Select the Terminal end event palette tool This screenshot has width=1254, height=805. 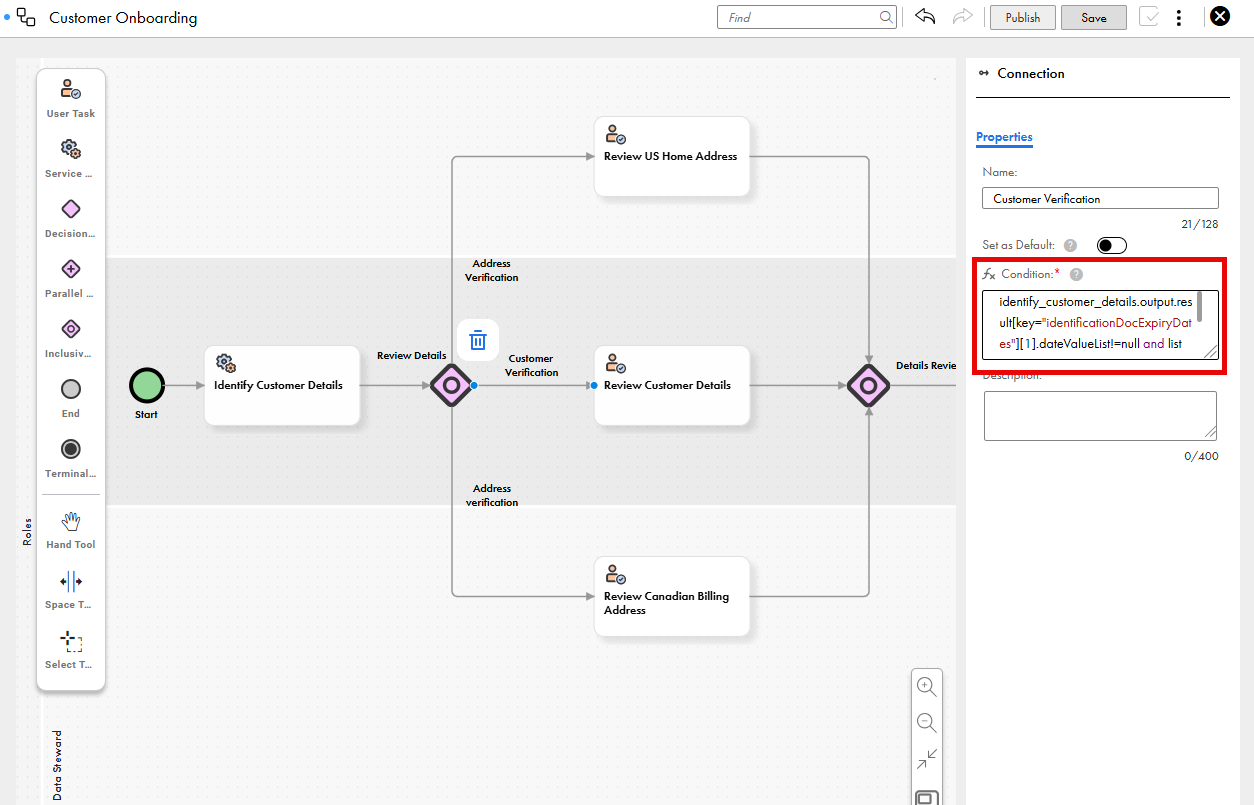tap(70, 459)
